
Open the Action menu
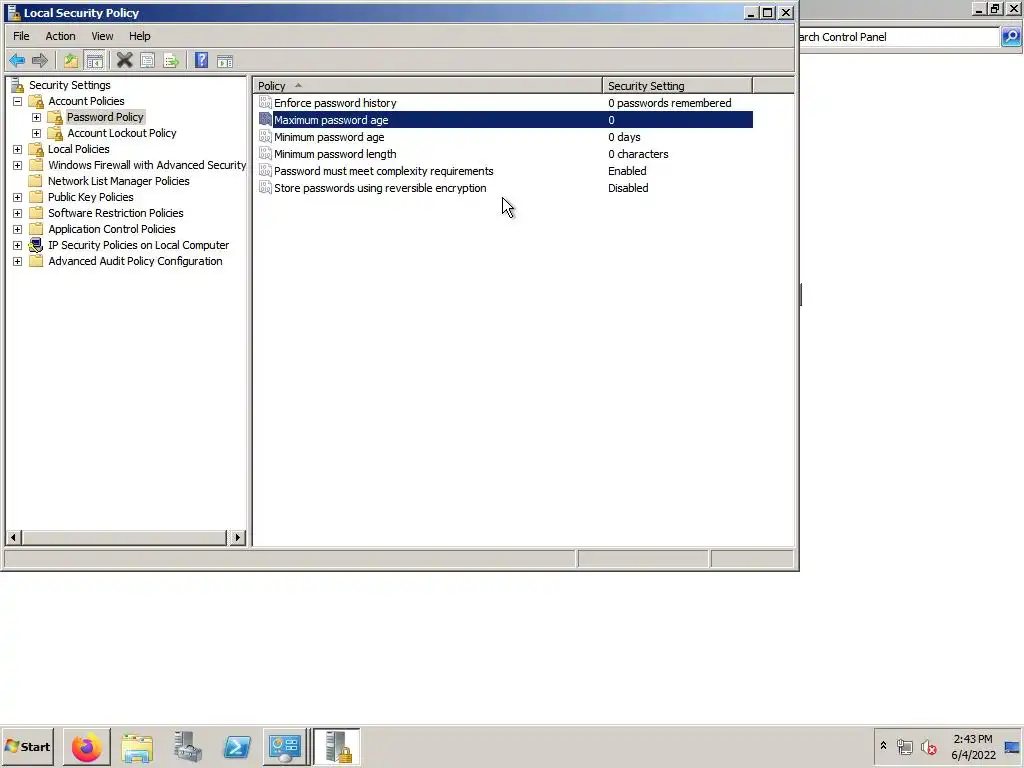click(60, 36)
